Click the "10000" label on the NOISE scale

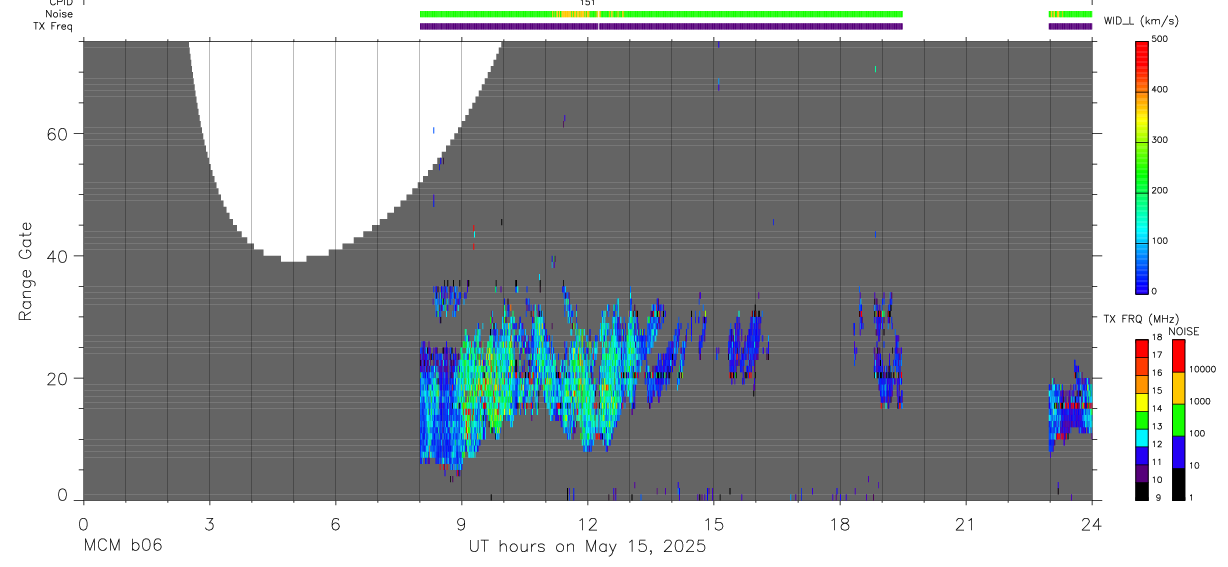(x=1203, y=369)
